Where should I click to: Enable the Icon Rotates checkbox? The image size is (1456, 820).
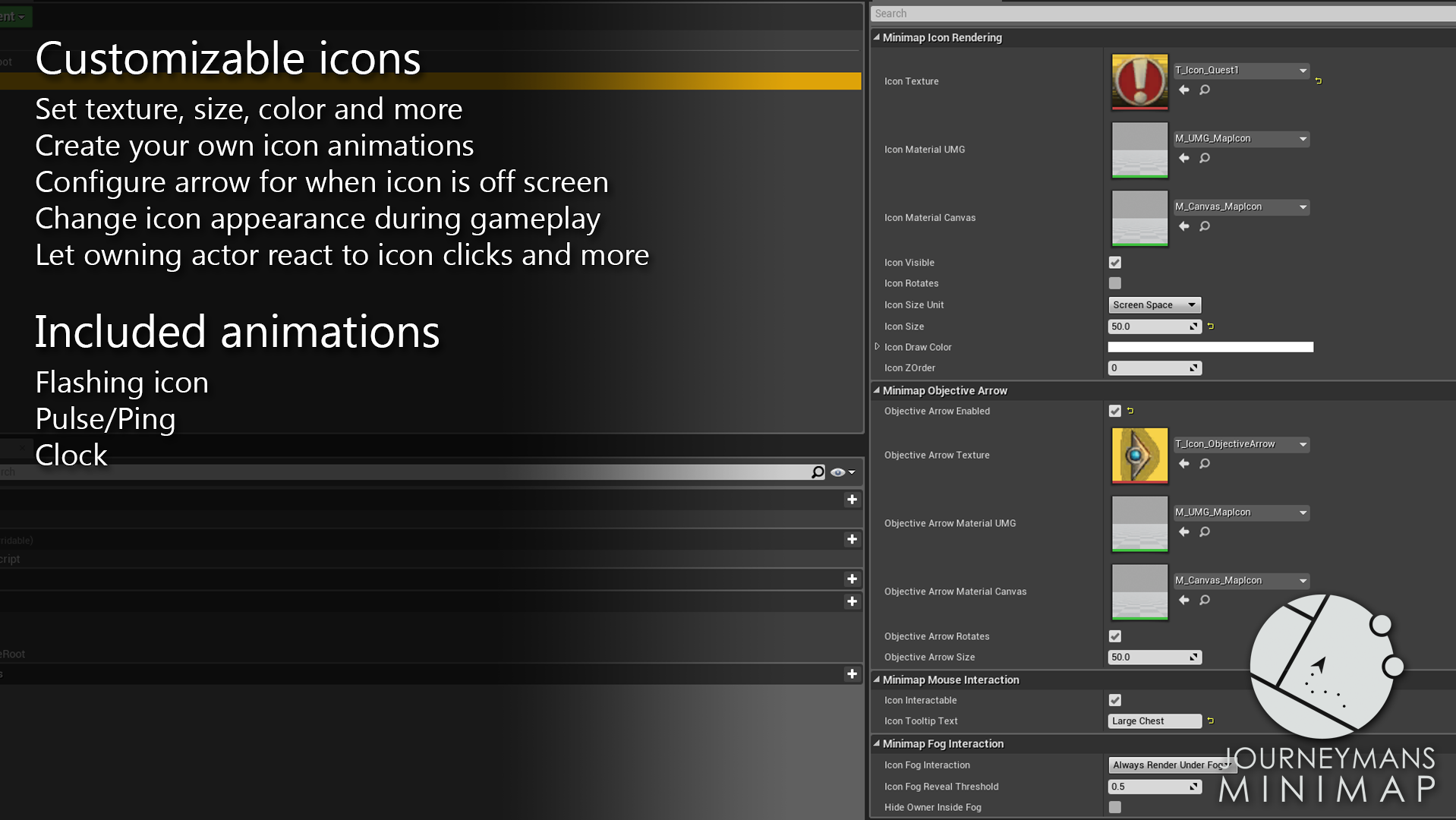[x=1115, y=283]
